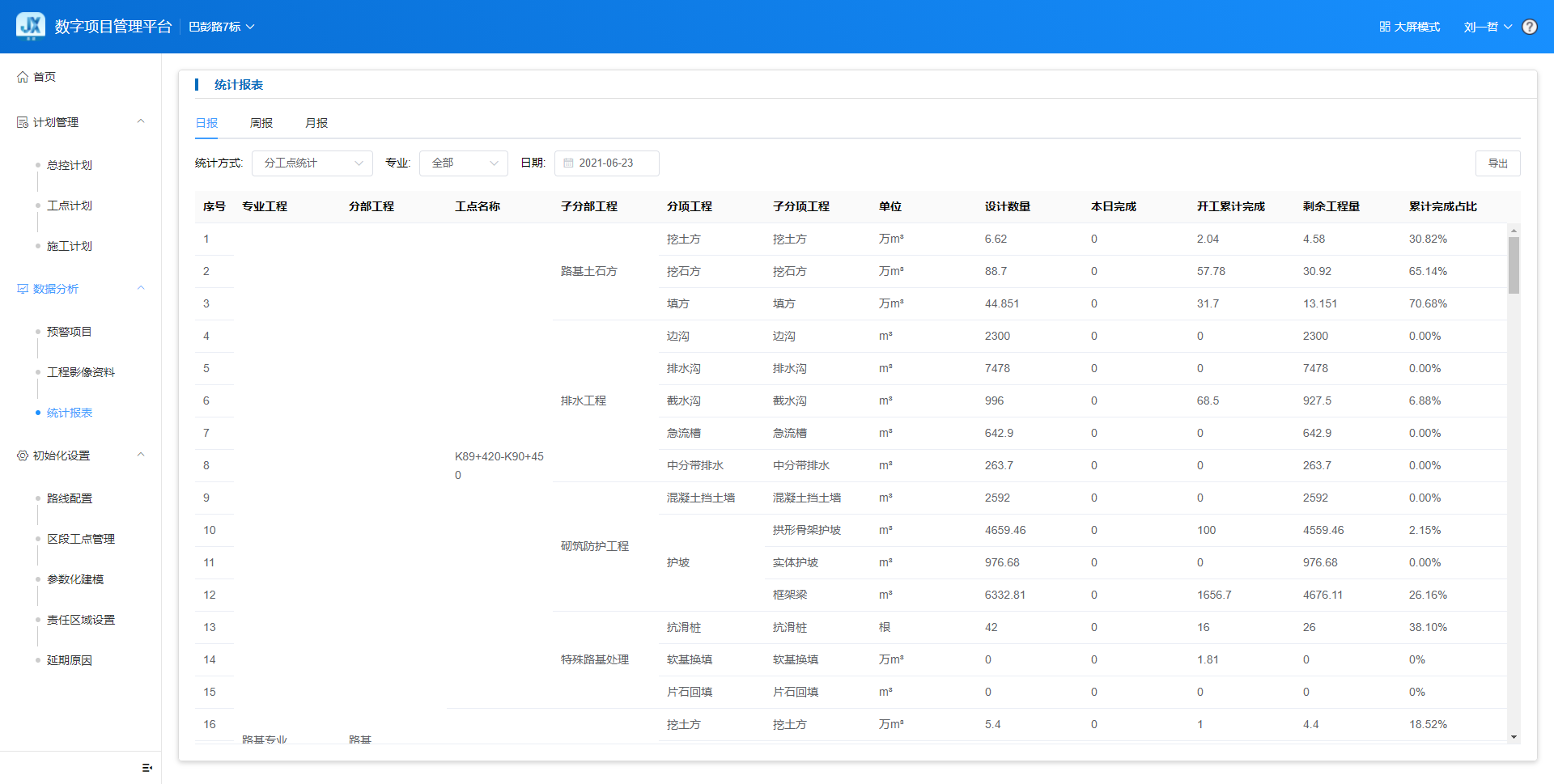This screenshot has width=1554, height=784.
Task: Click the date field showing 2021-06-23
Action: coord(606,163)
